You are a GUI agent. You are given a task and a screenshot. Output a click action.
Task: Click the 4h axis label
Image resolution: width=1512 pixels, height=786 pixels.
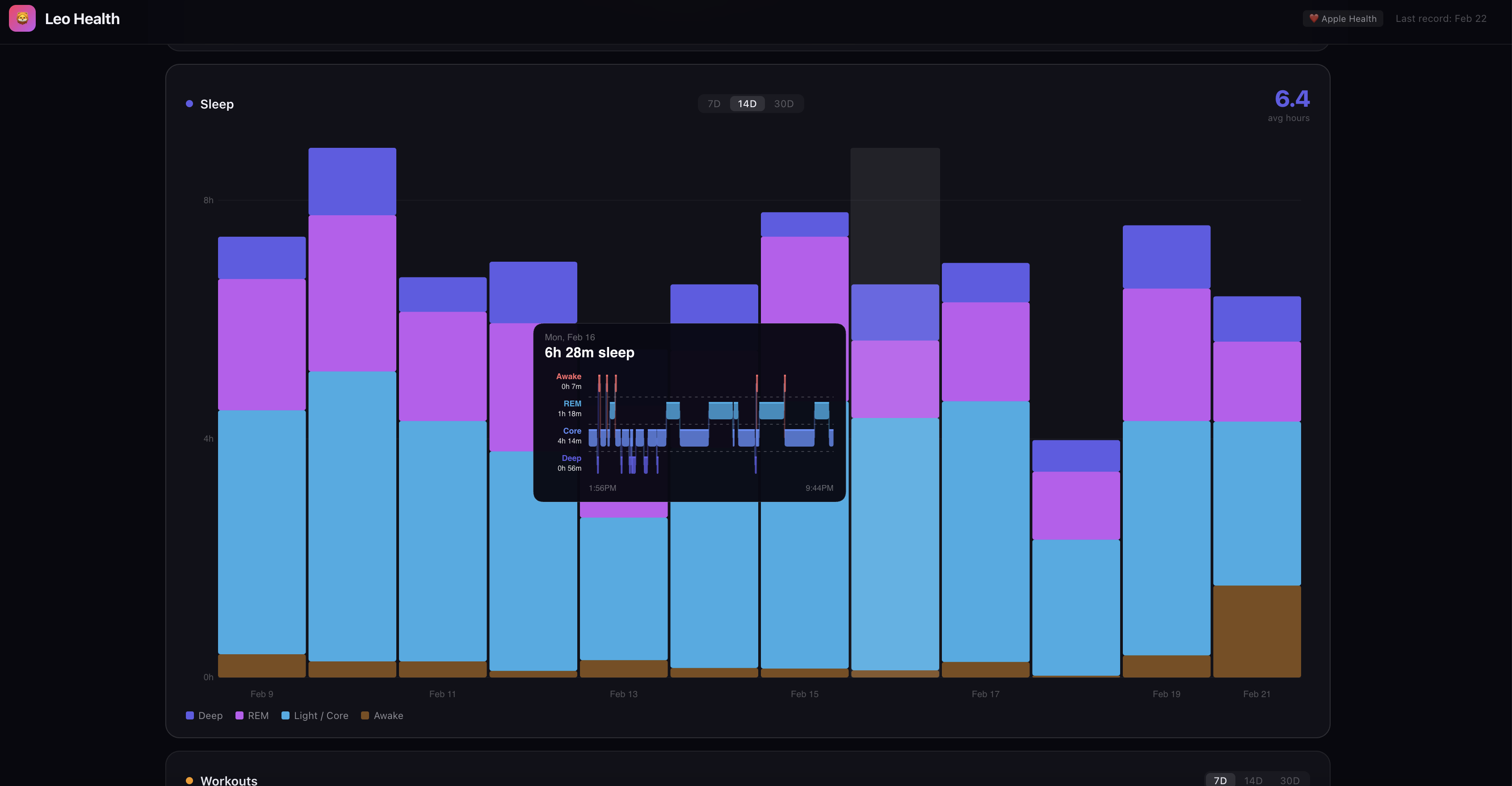(x=208, y=439)
